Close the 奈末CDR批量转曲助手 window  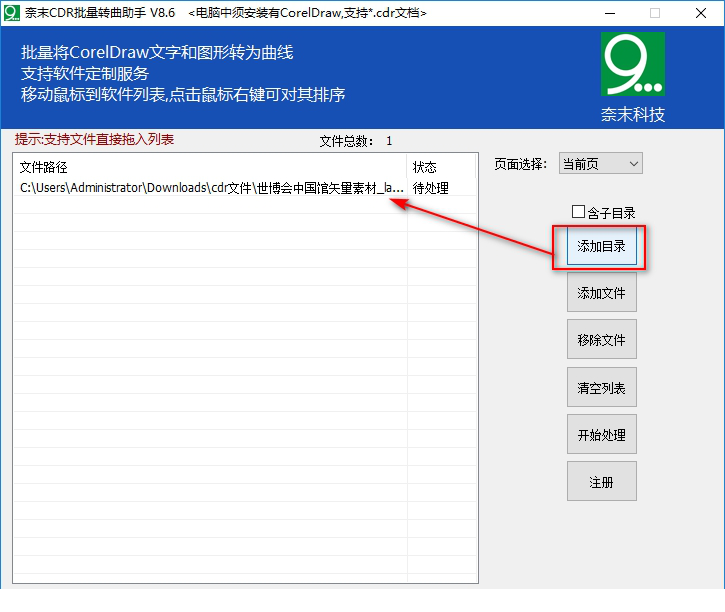(701, 13)
